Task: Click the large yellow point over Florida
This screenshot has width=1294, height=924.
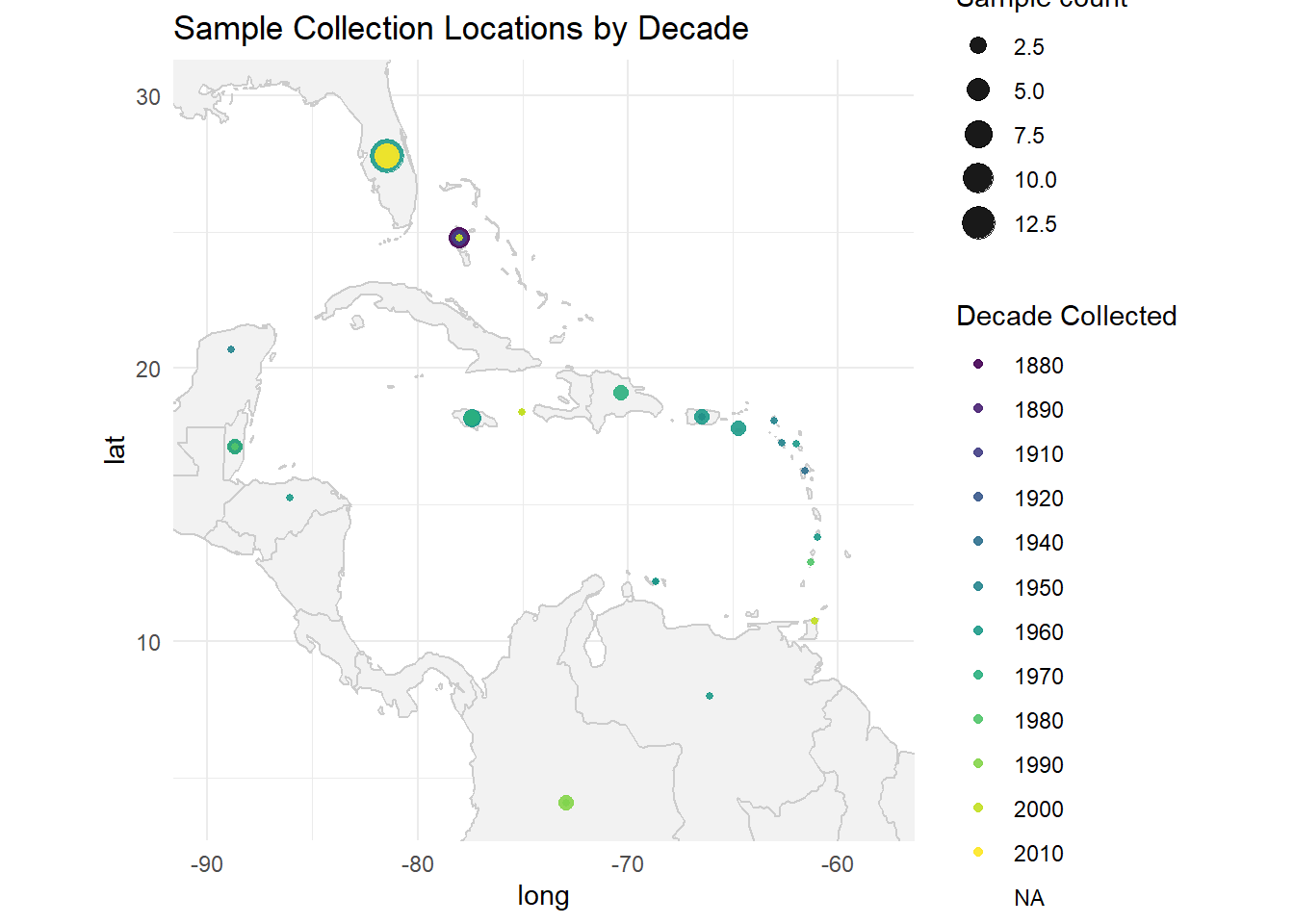Action: [387, 155]
